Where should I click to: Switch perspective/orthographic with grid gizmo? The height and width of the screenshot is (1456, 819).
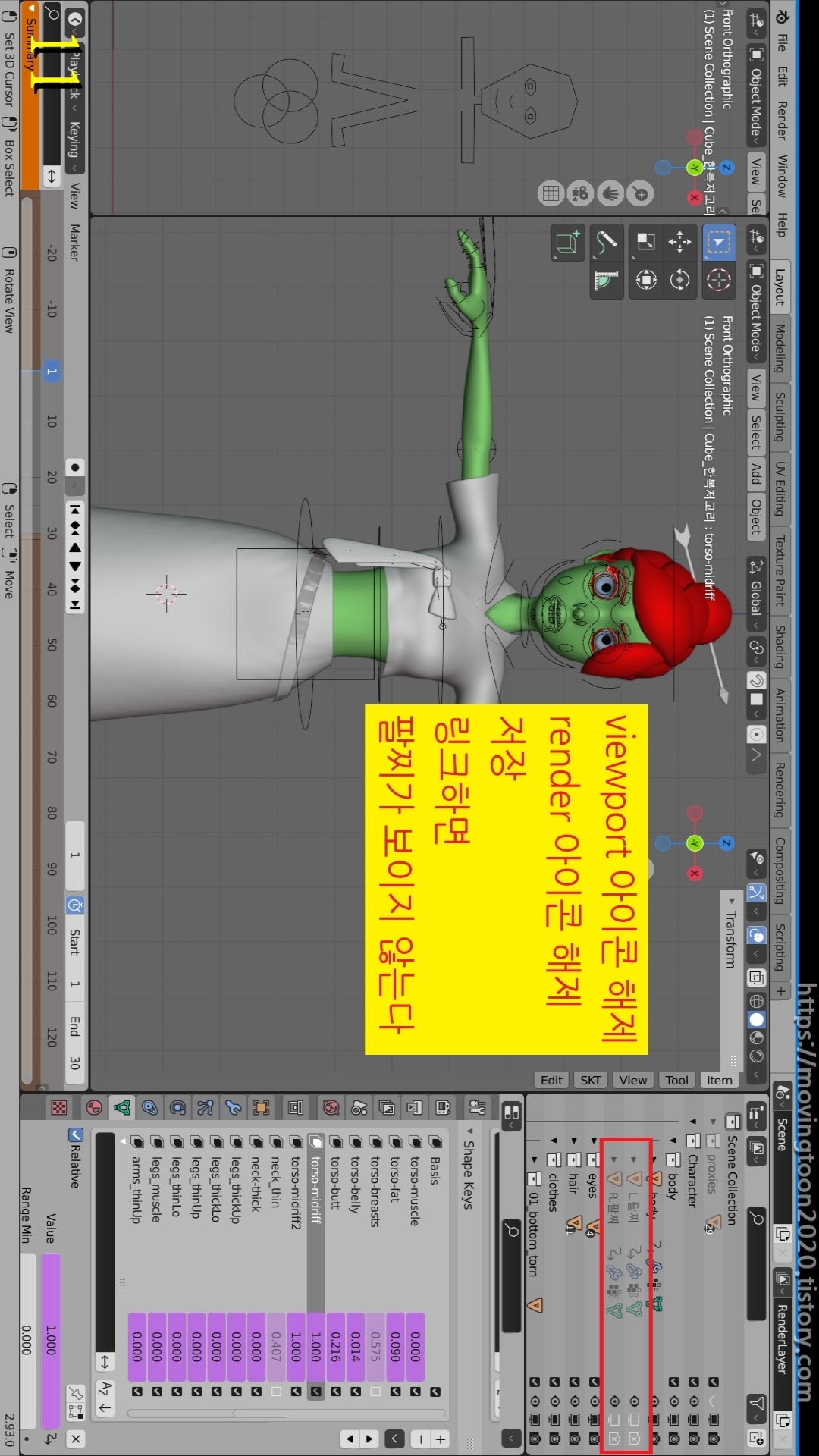click(x=551, y=194)
